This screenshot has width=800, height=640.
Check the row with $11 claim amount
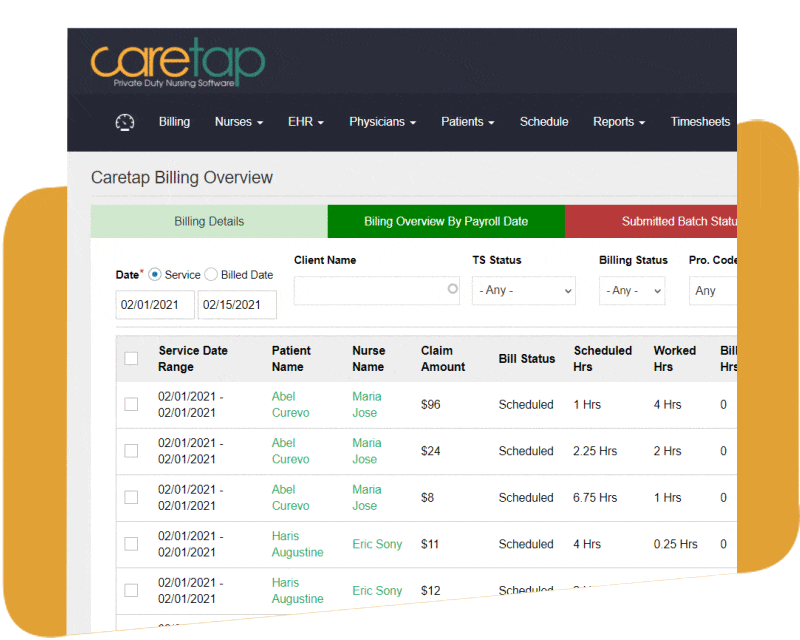click(131, 544)
